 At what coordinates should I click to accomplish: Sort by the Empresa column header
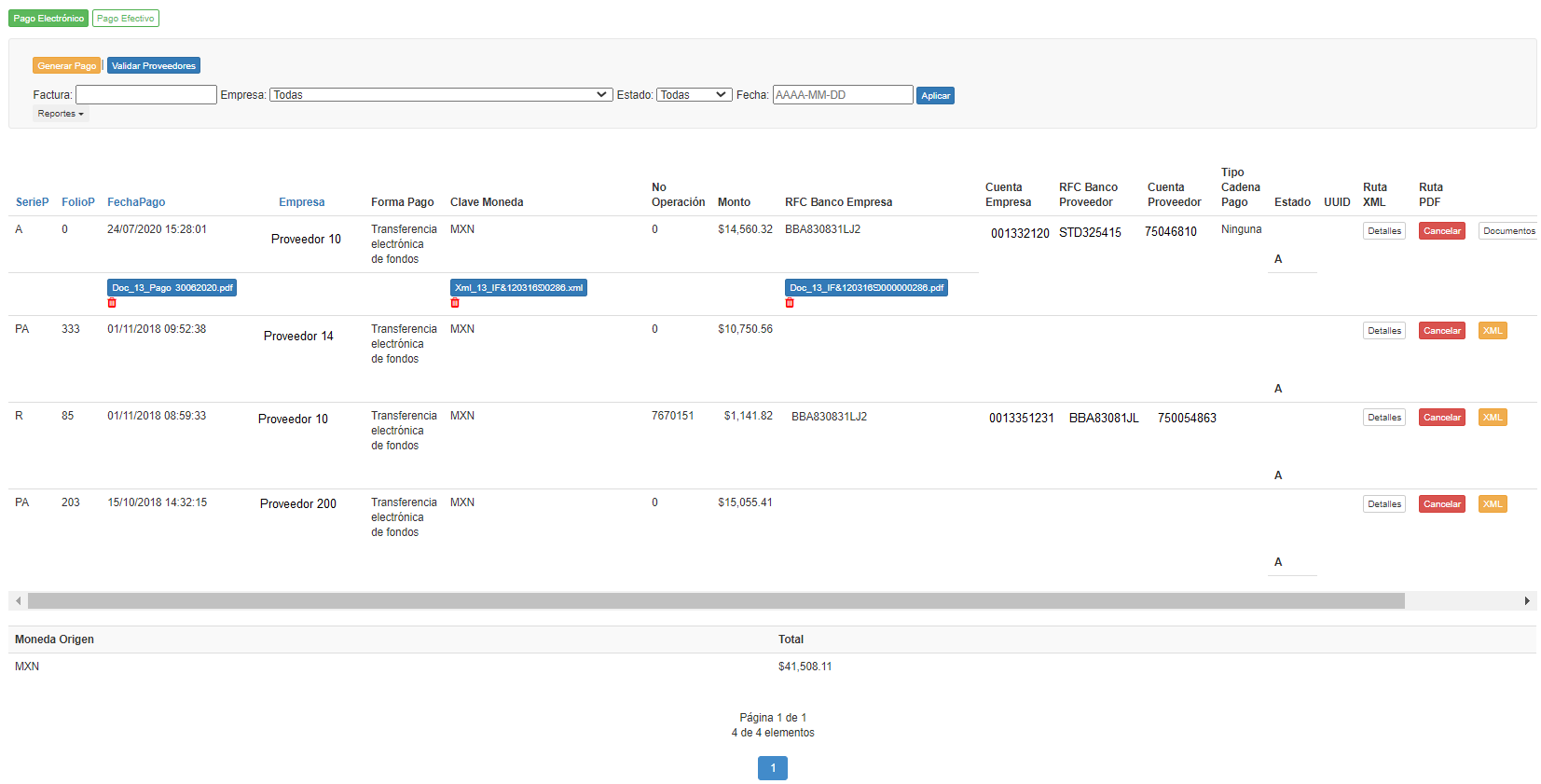point(302,202)
